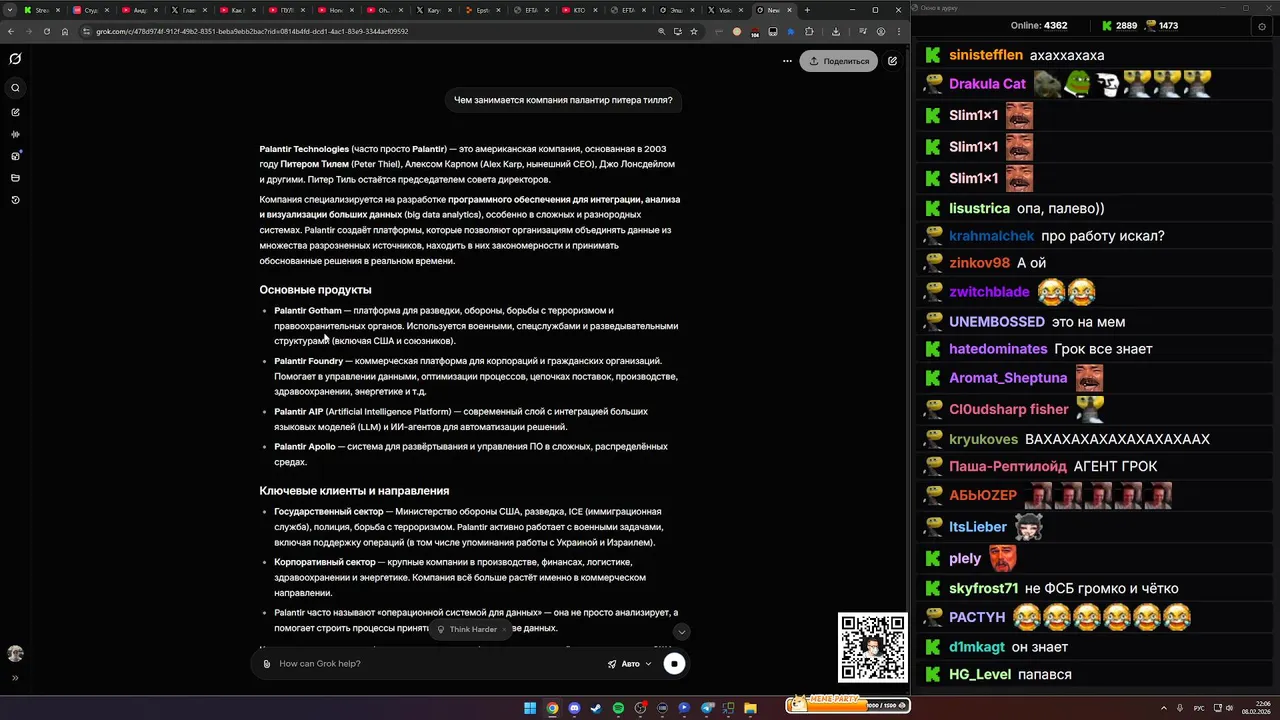Click bold text 'Palantir Apollo'
Image resolution: width=1280 pixels, height=720 pixels.
[305, 447]
